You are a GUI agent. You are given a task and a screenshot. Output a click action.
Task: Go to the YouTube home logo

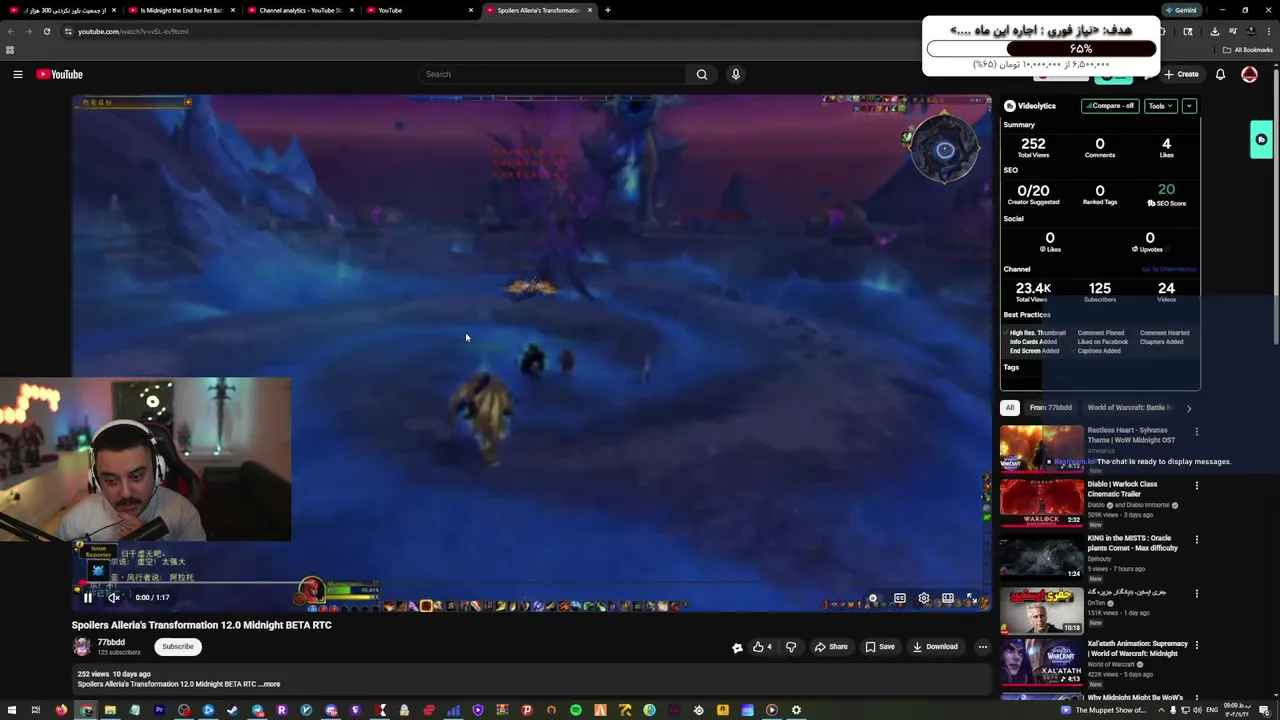(59, 74)
